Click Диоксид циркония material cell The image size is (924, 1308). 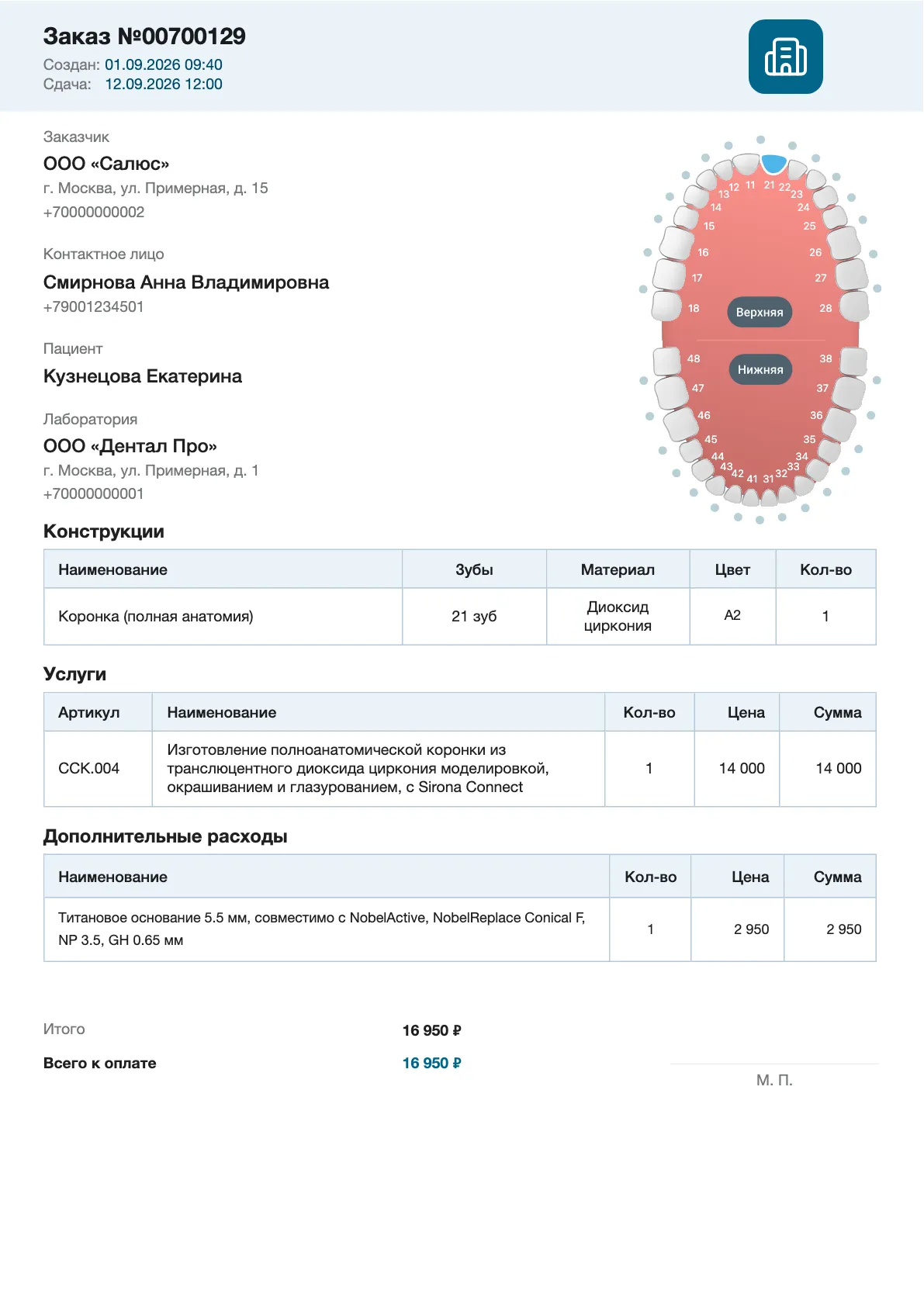pyautogui.click(x=618, y=616)
